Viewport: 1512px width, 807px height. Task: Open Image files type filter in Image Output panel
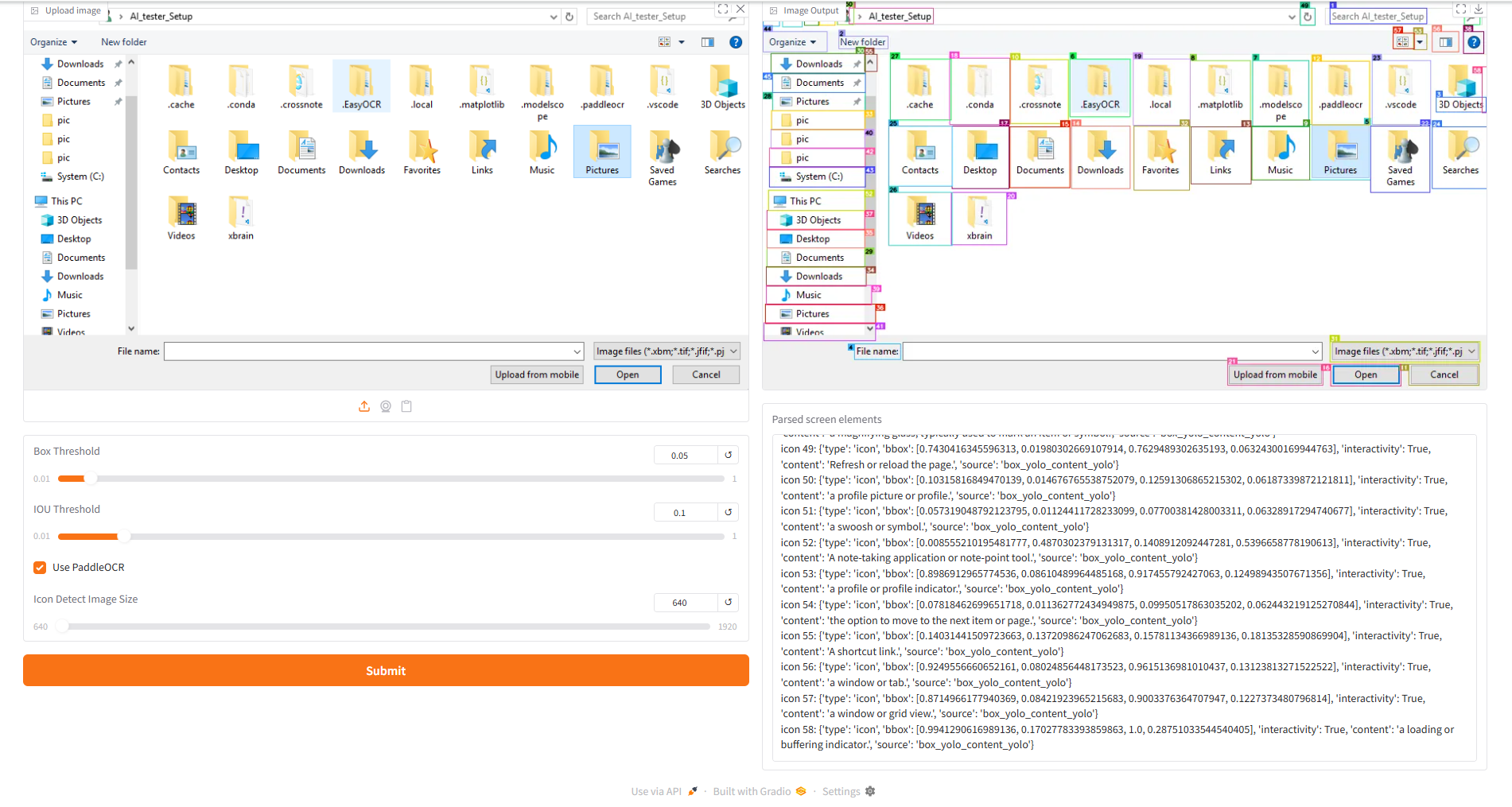(x=1405, y=351)
